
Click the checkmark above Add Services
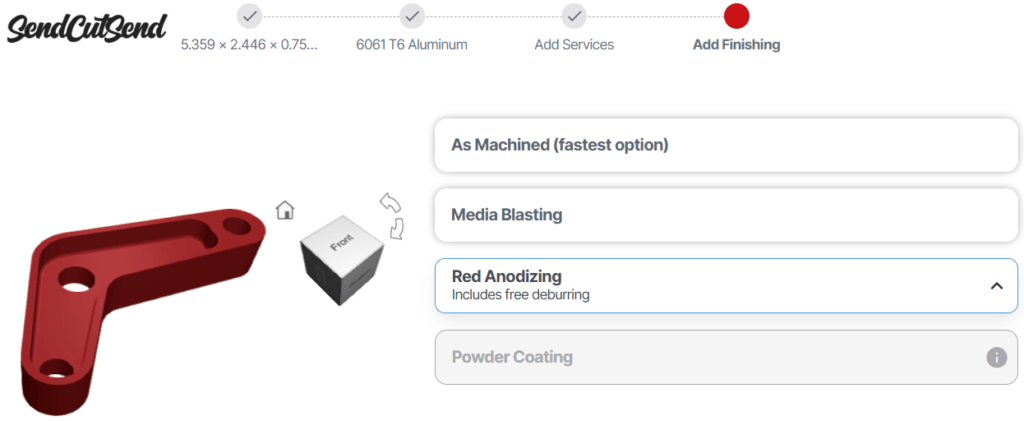coord(573,16)
